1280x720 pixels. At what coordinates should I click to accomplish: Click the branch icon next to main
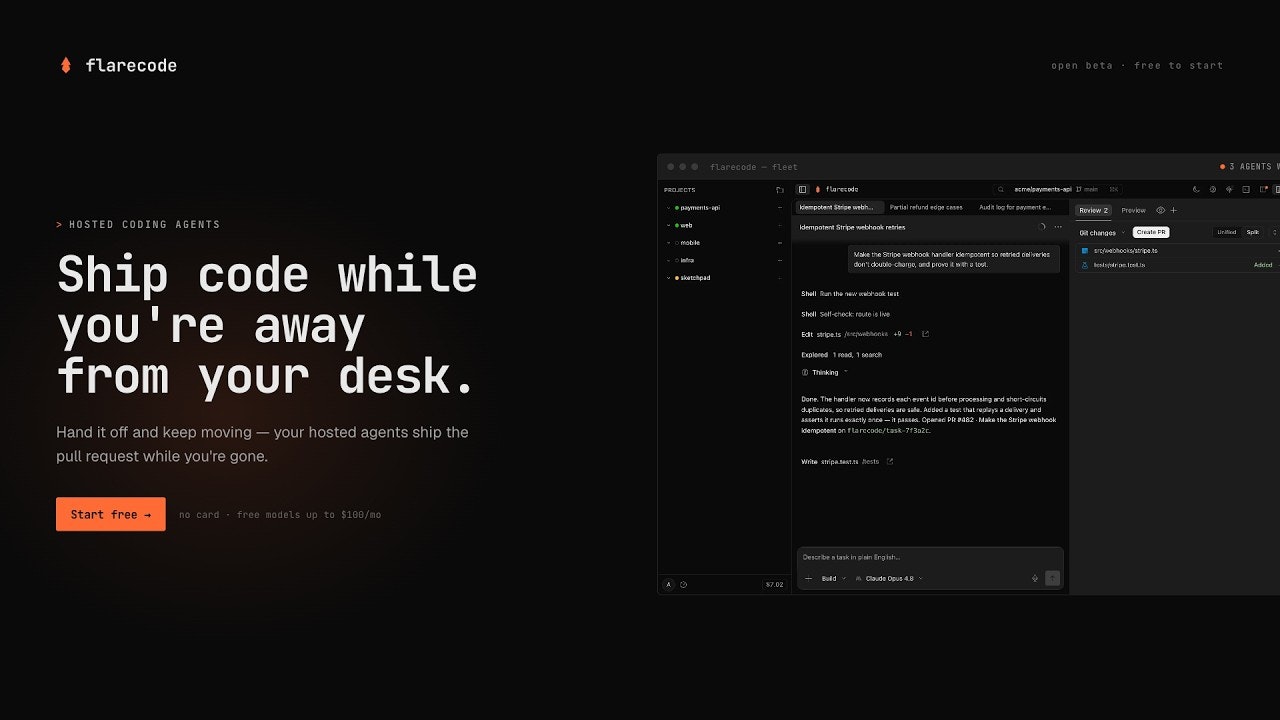[1078, 189]
